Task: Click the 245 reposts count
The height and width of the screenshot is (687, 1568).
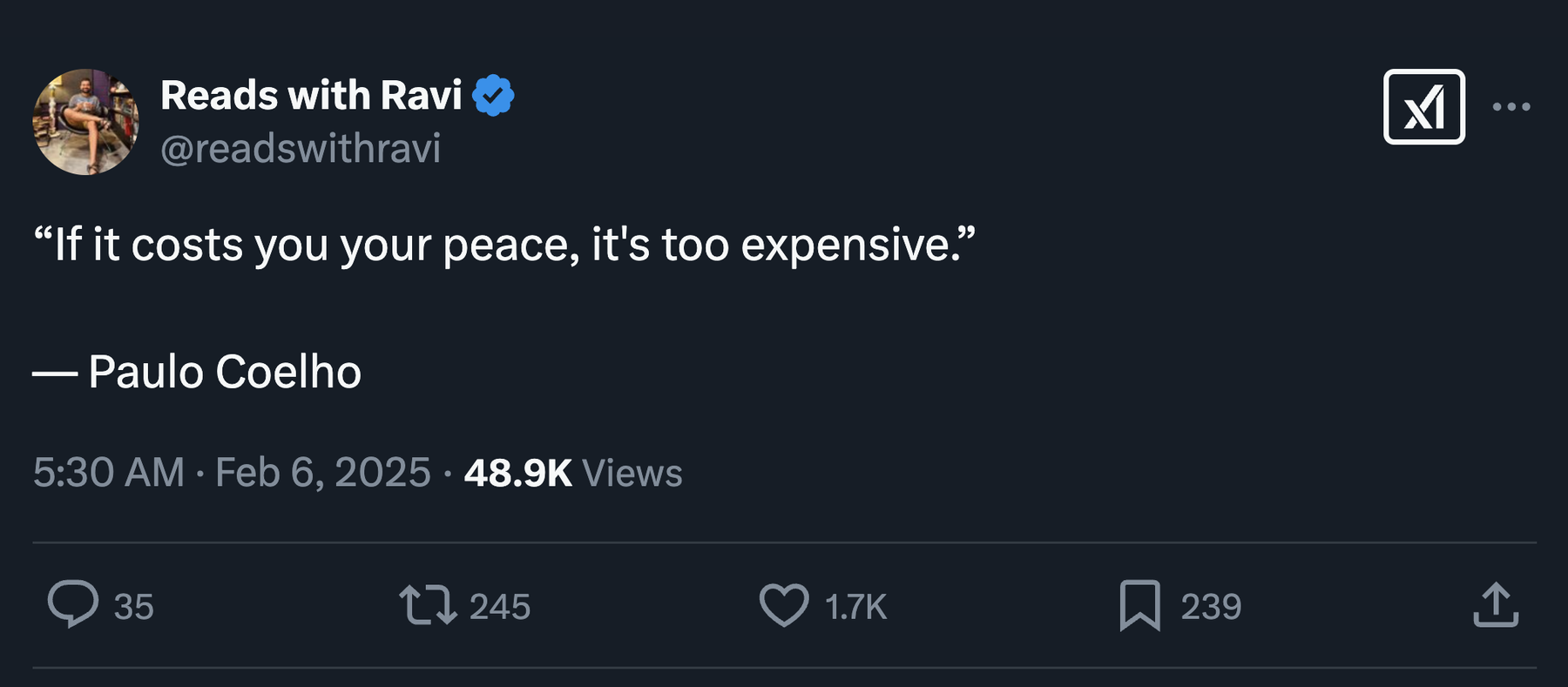Action: click(499, 607)
